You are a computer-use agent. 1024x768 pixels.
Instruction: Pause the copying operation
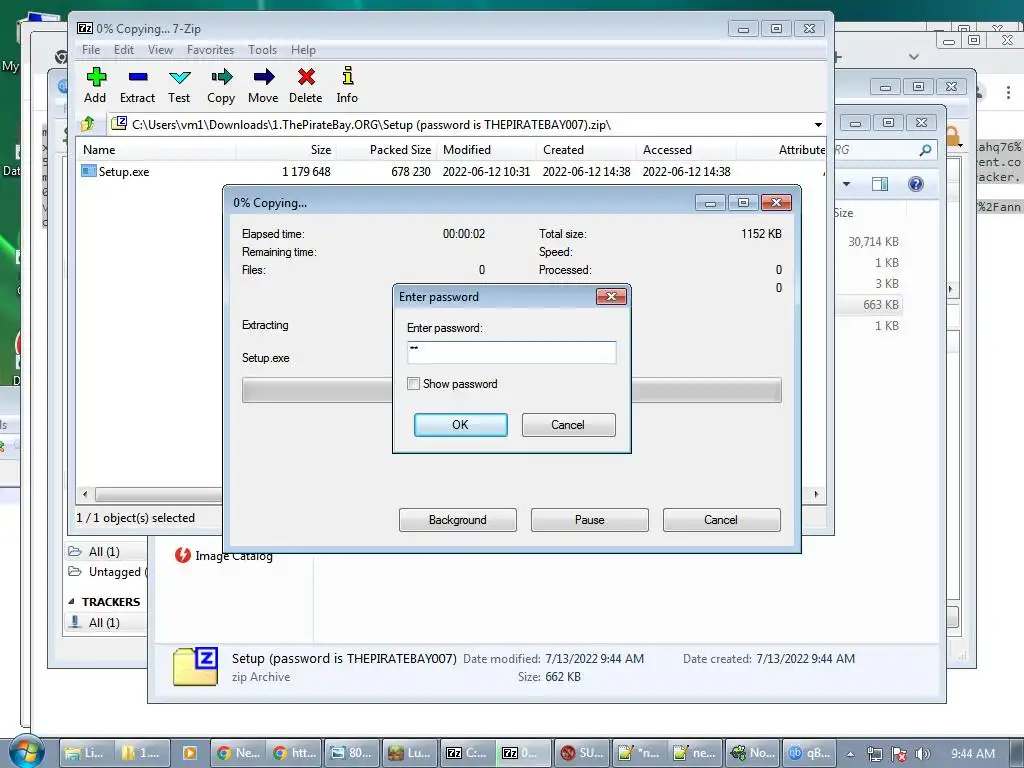[590, 520]
